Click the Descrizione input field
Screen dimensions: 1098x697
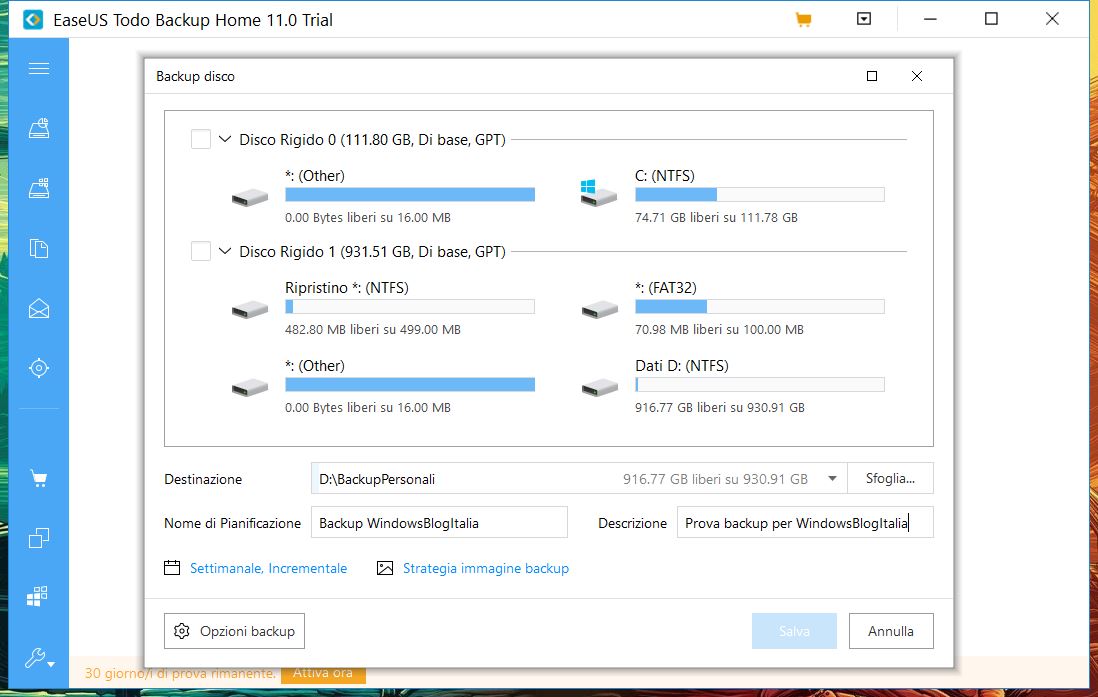point(805,523)
